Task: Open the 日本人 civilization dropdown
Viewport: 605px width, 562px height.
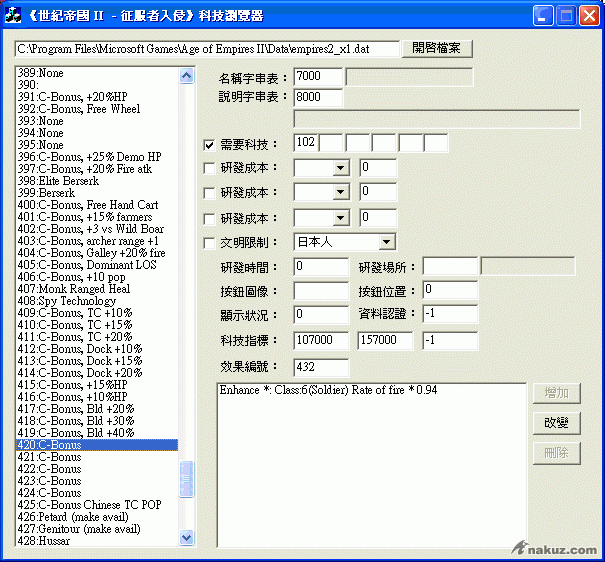Action: [386, 242]
